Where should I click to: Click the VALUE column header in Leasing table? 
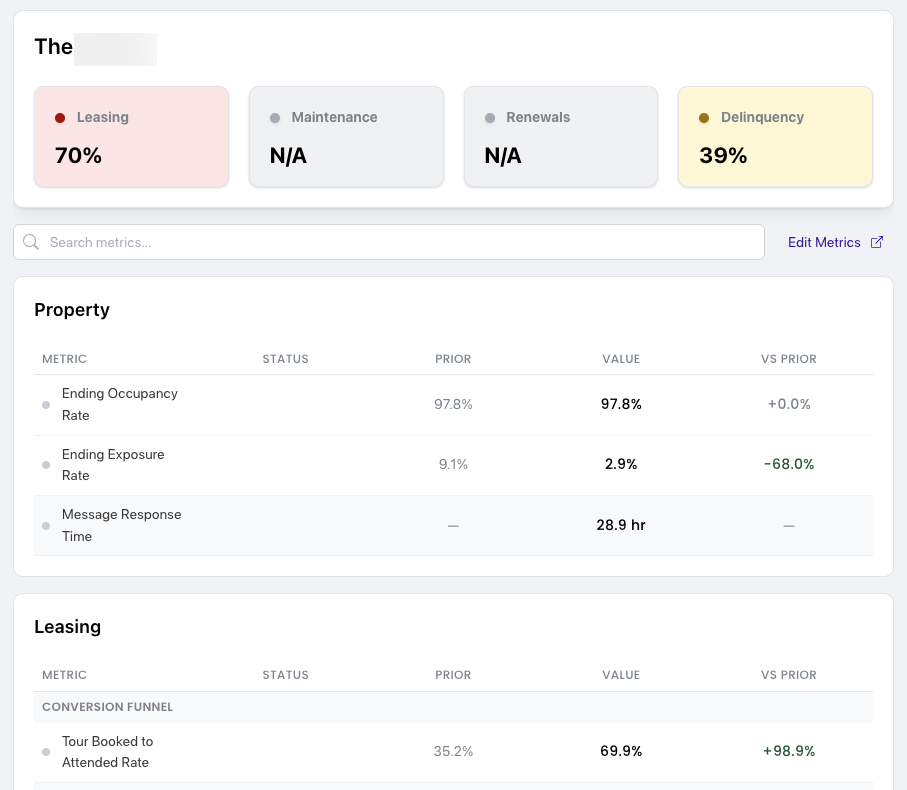click(621, 675)
